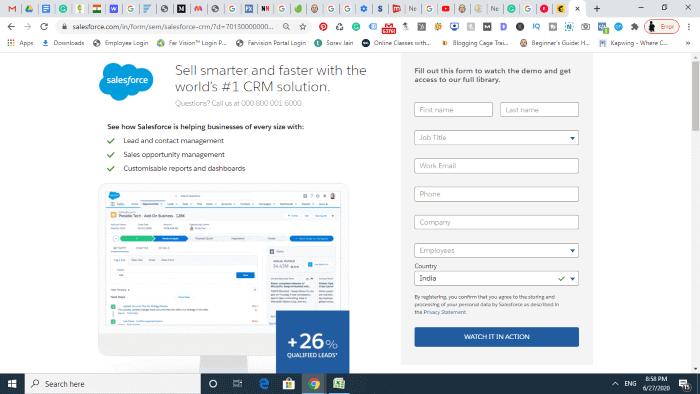Click the +26% Qualified Leads badge

[x=312, y=341]
